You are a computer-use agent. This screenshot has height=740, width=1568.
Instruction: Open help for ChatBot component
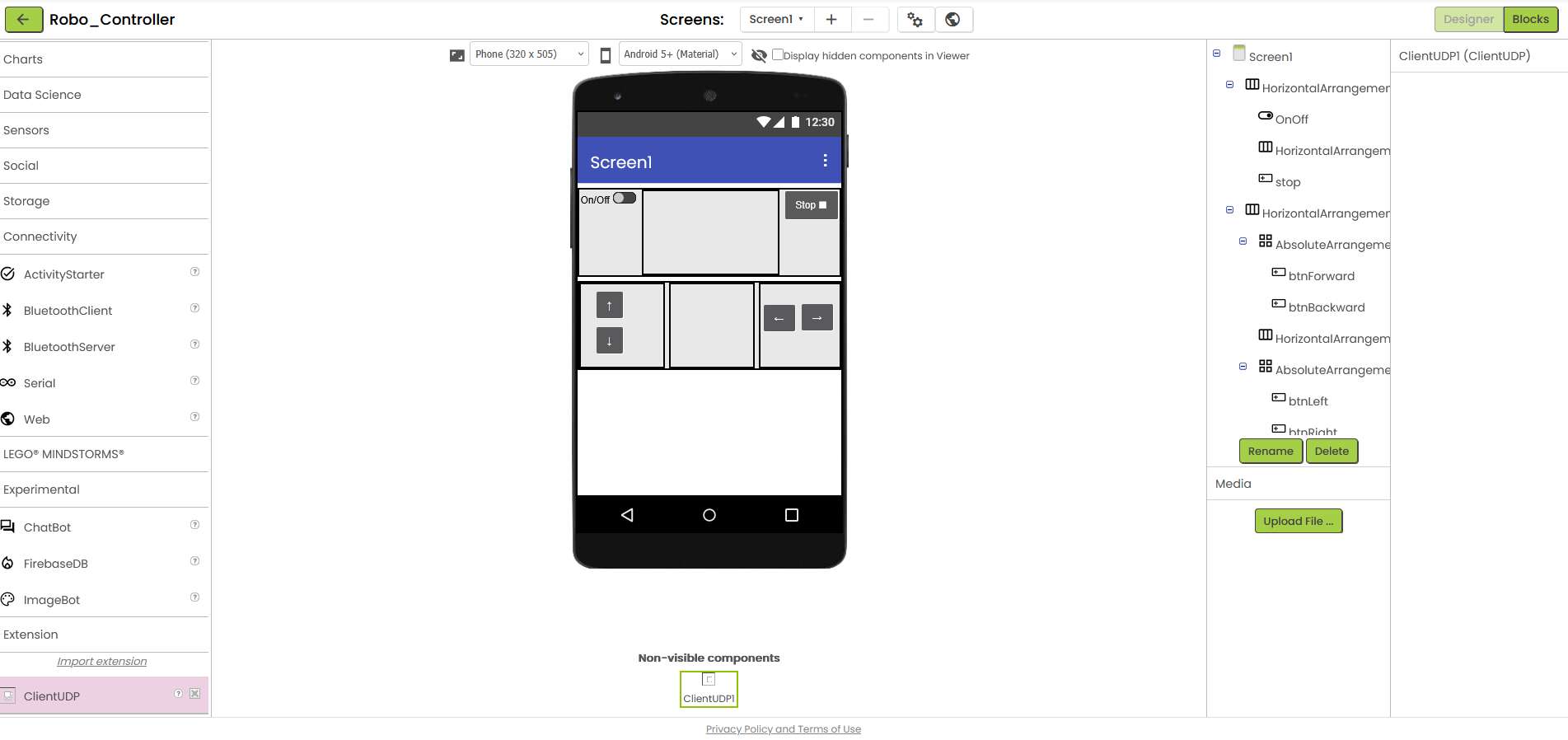coord(195,525)
